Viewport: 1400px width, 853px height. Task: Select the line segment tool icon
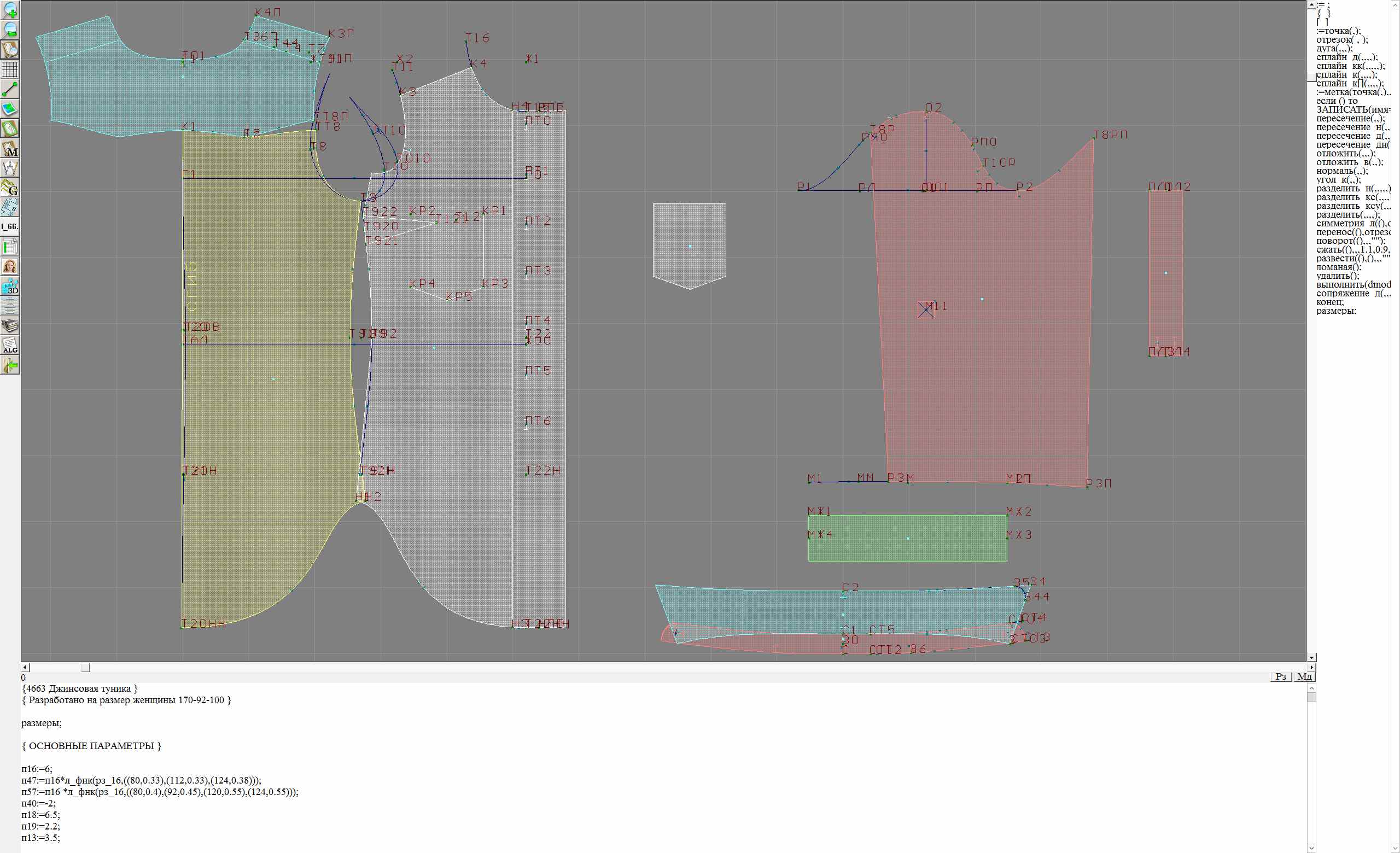[x=10, y=89]
